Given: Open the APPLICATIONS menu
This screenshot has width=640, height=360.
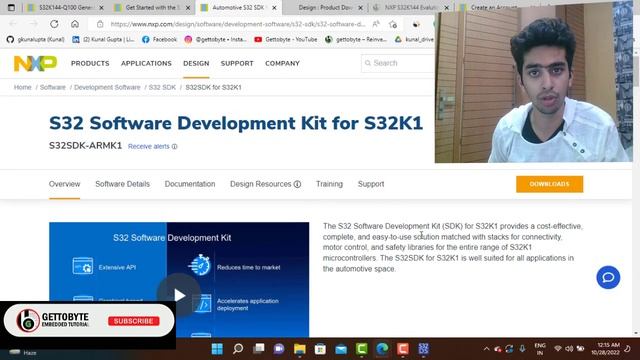Looking at the screenshot, I should click(146, 63).
